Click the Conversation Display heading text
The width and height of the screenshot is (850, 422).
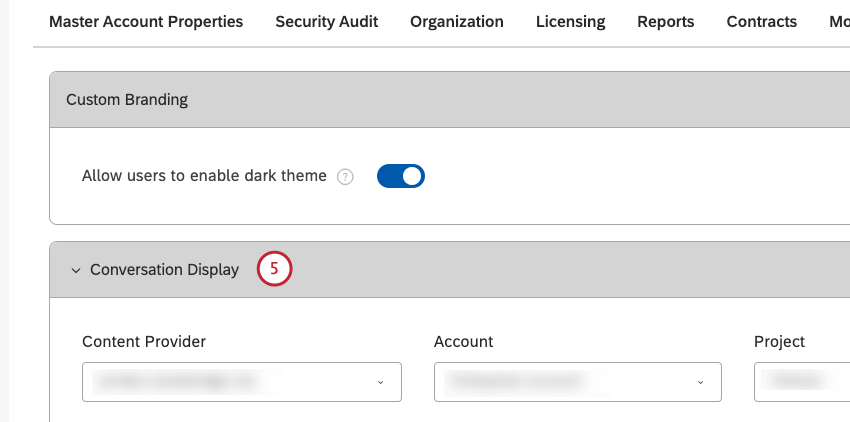click(164, 270)
